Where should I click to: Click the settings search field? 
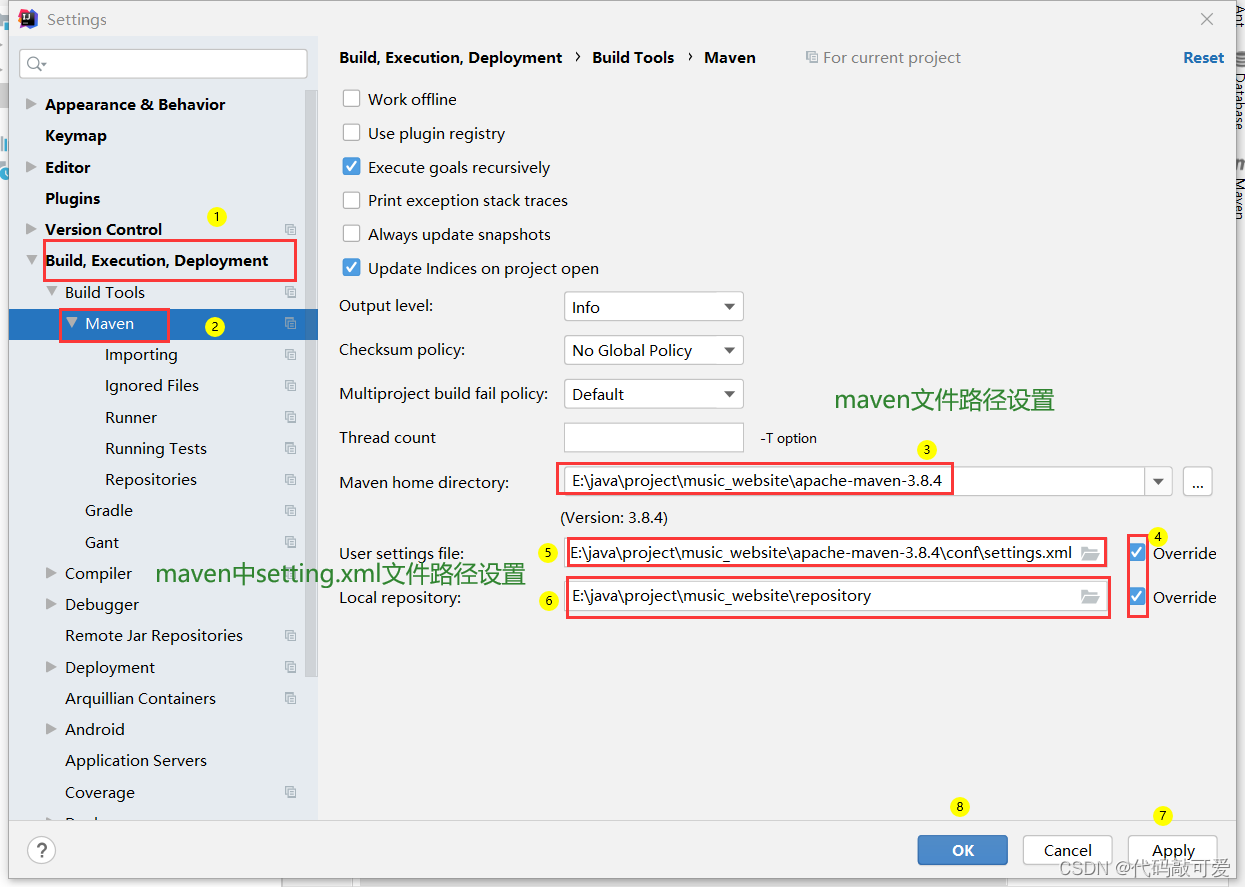click(163, 64)
